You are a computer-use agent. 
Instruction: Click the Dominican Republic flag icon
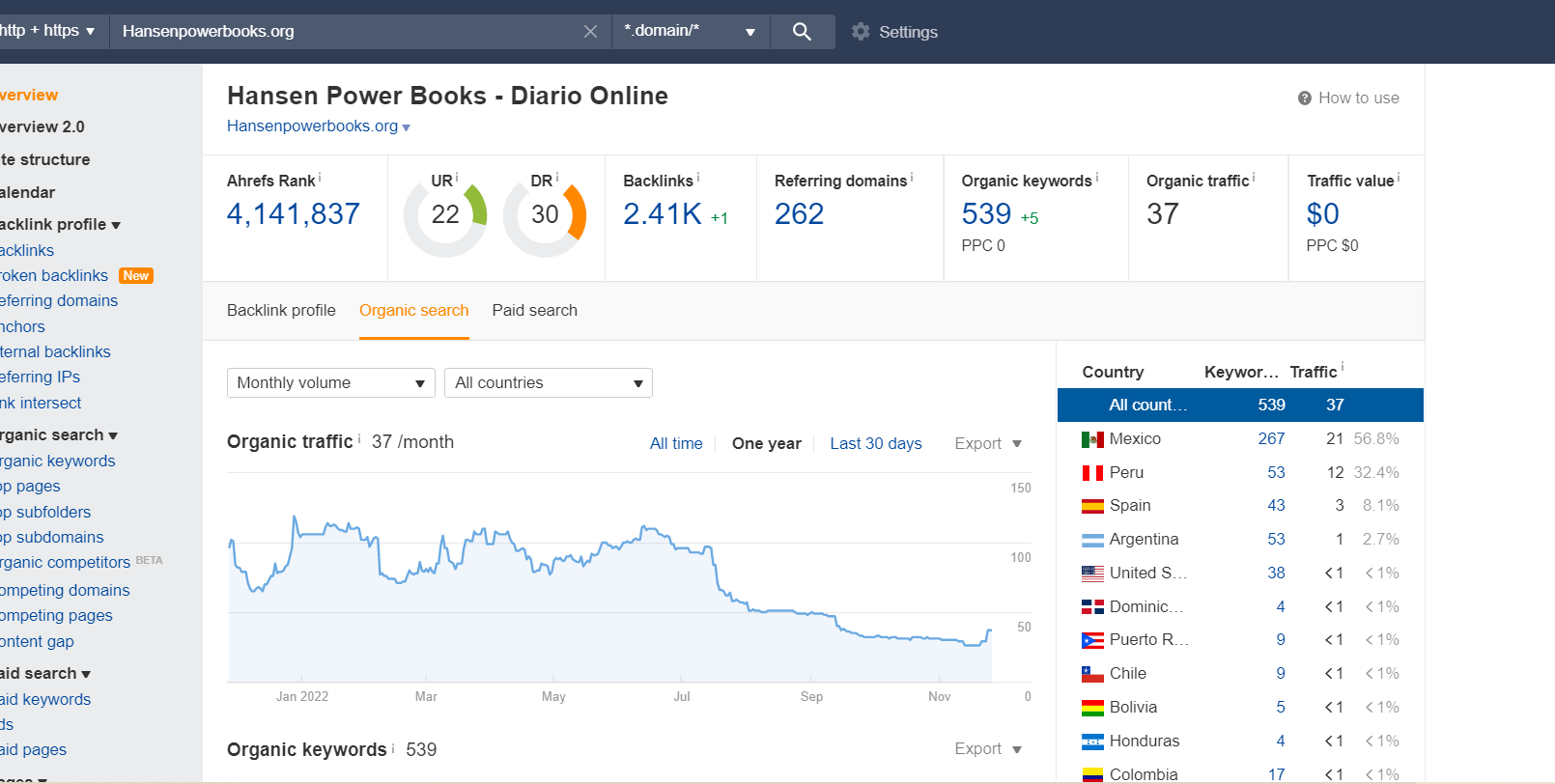coord(1092,607)
